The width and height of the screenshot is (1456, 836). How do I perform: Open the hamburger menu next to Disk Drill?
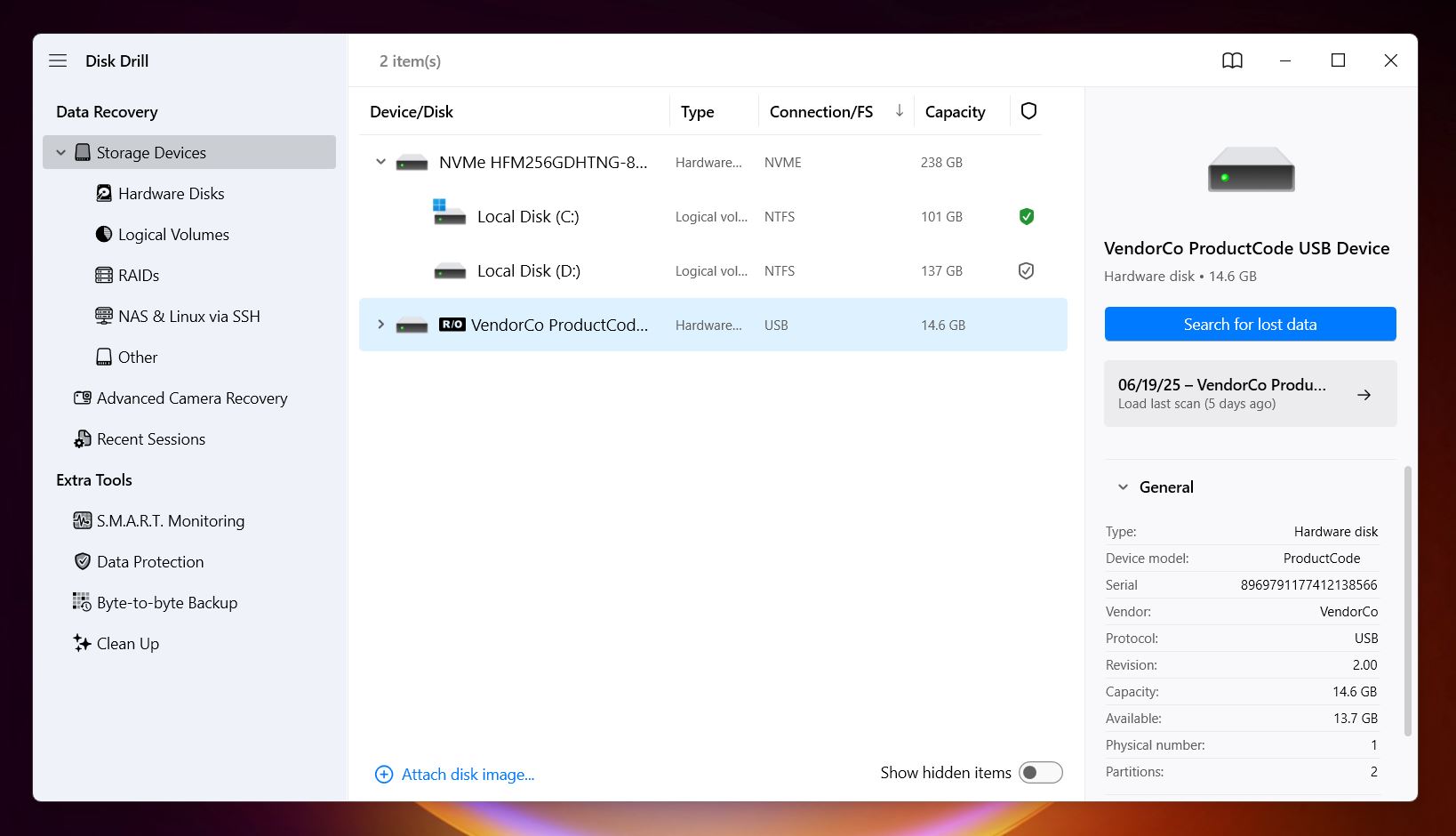[58, 60]
